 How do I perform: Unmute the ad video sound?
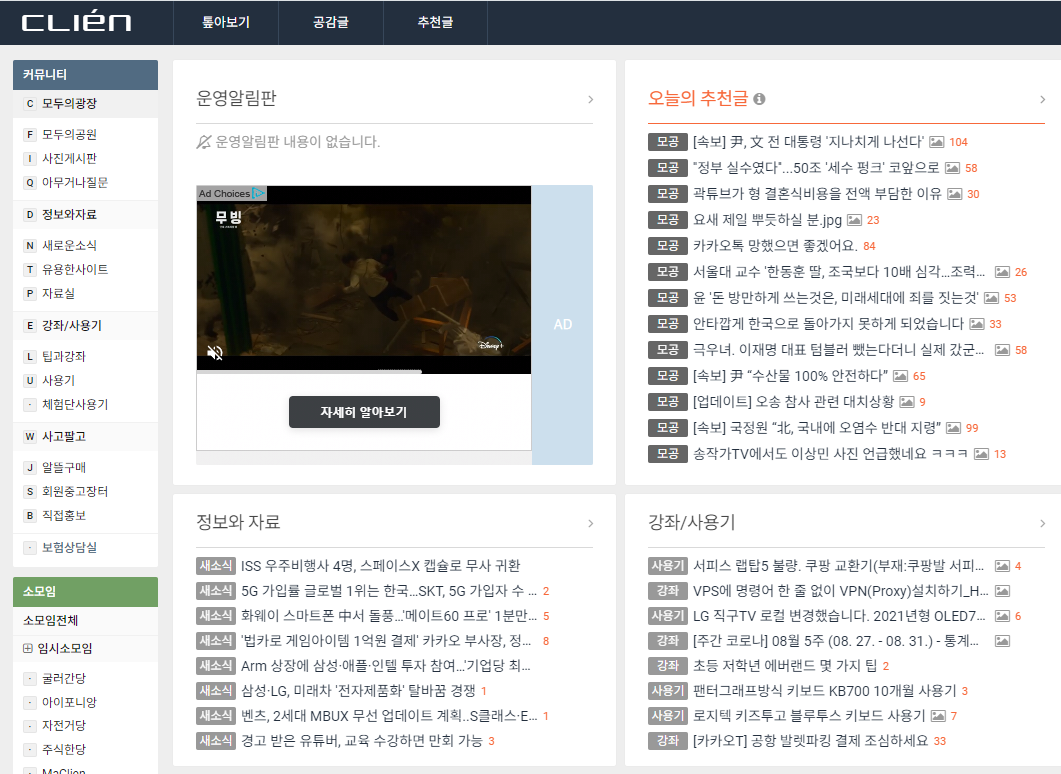tap(215, 352)
